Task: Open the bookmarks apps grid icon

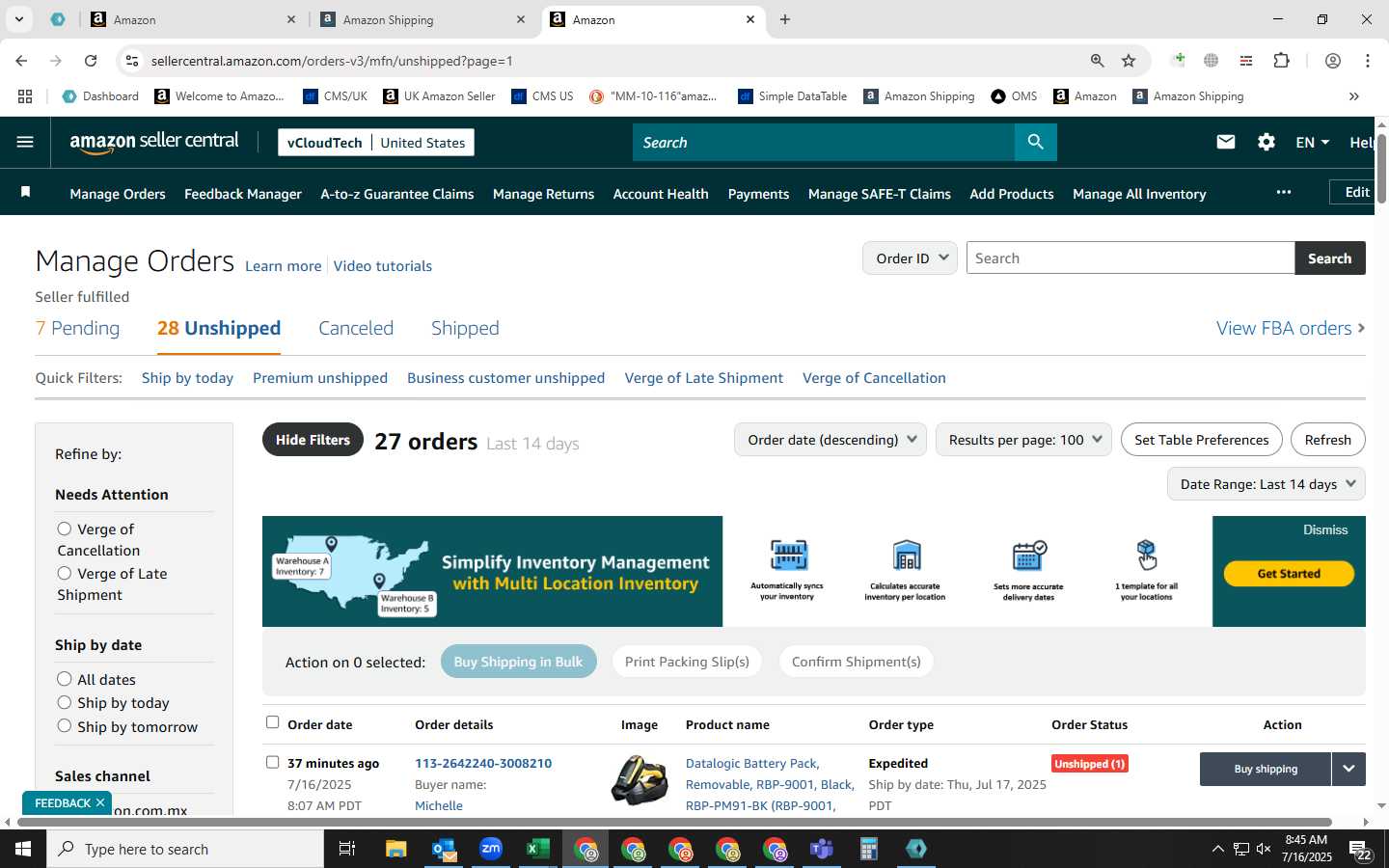Action: coord(25,96)
